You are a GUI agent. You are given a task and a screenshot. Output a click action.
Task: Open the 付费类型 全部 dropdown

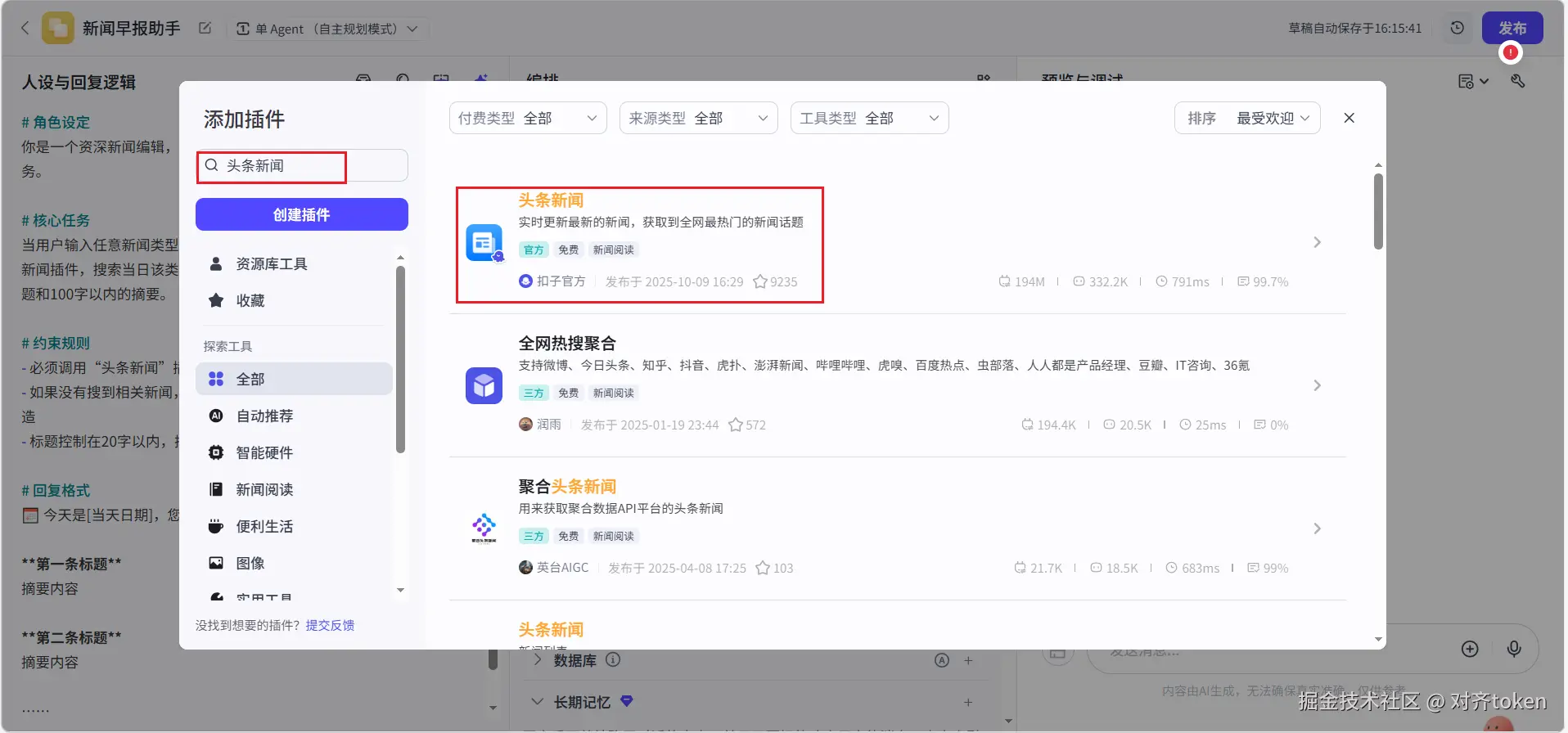pyautogui.click(x=528, y=118)
